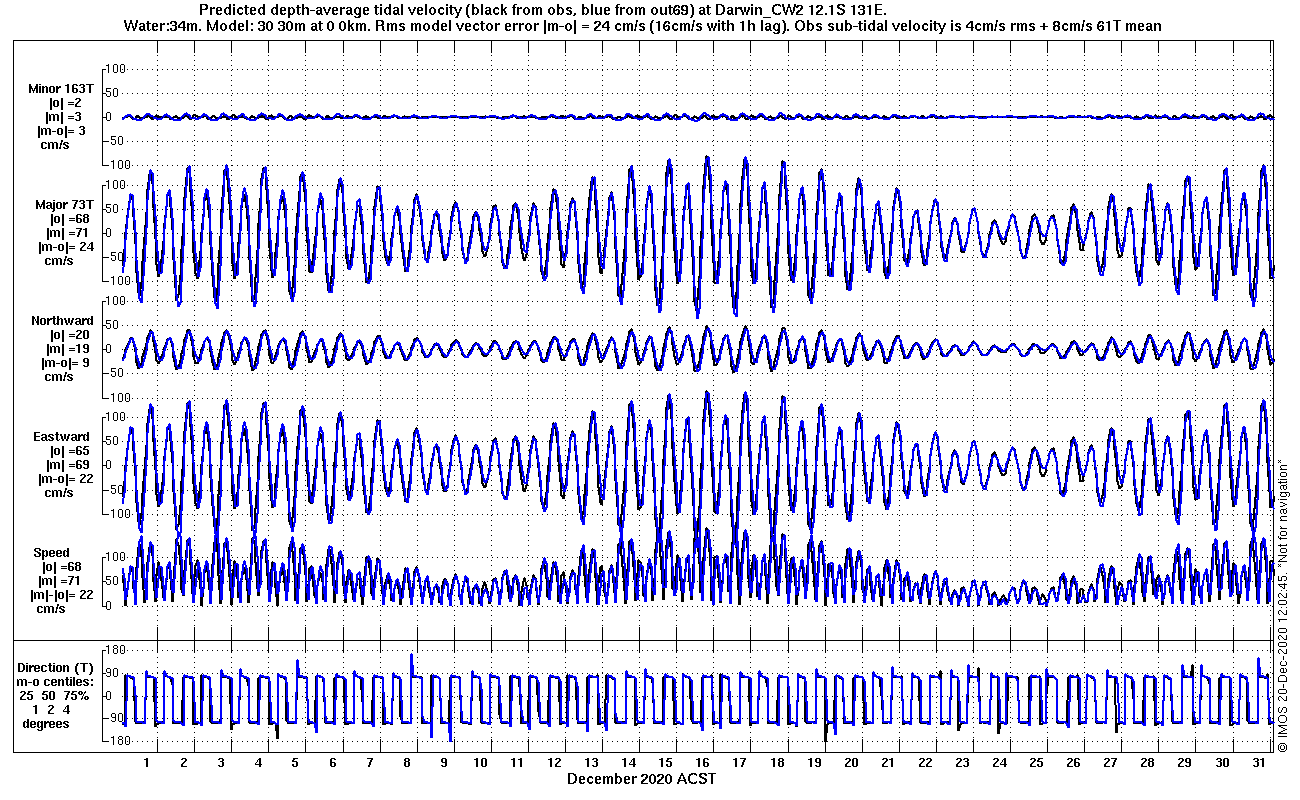The width and height of the screenshot is (1300, 800).
Task: Click the 'Water:34m. Model' subtitle line
Action: click(x=643, y=26)
